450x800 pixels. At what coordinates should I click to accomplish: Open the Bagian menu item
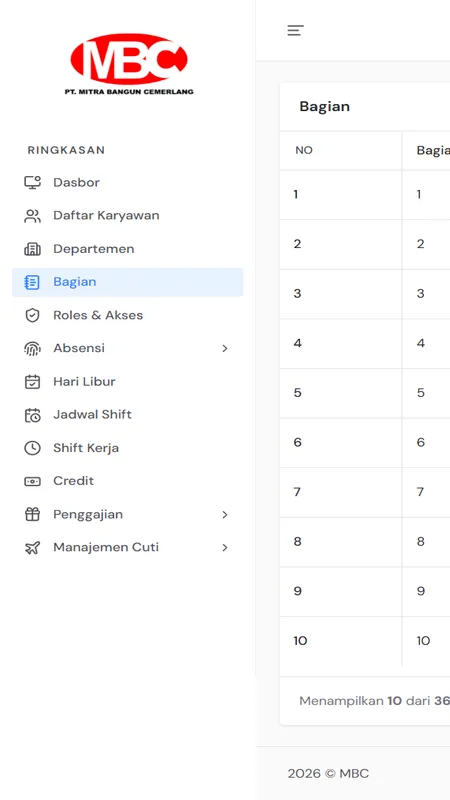click(128, 282)
